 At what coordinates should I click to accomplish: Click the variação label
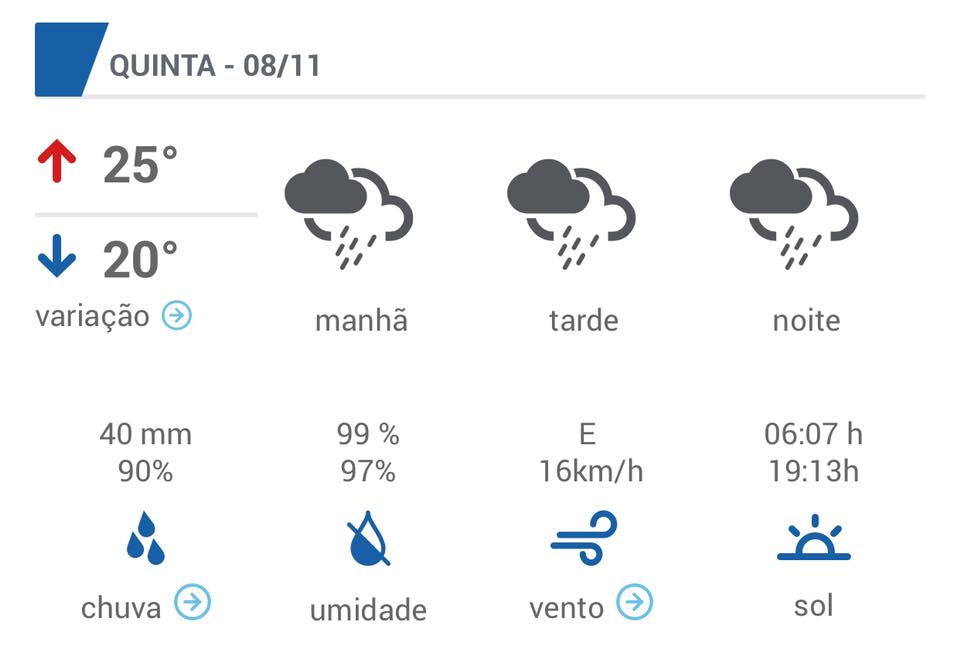92,317
